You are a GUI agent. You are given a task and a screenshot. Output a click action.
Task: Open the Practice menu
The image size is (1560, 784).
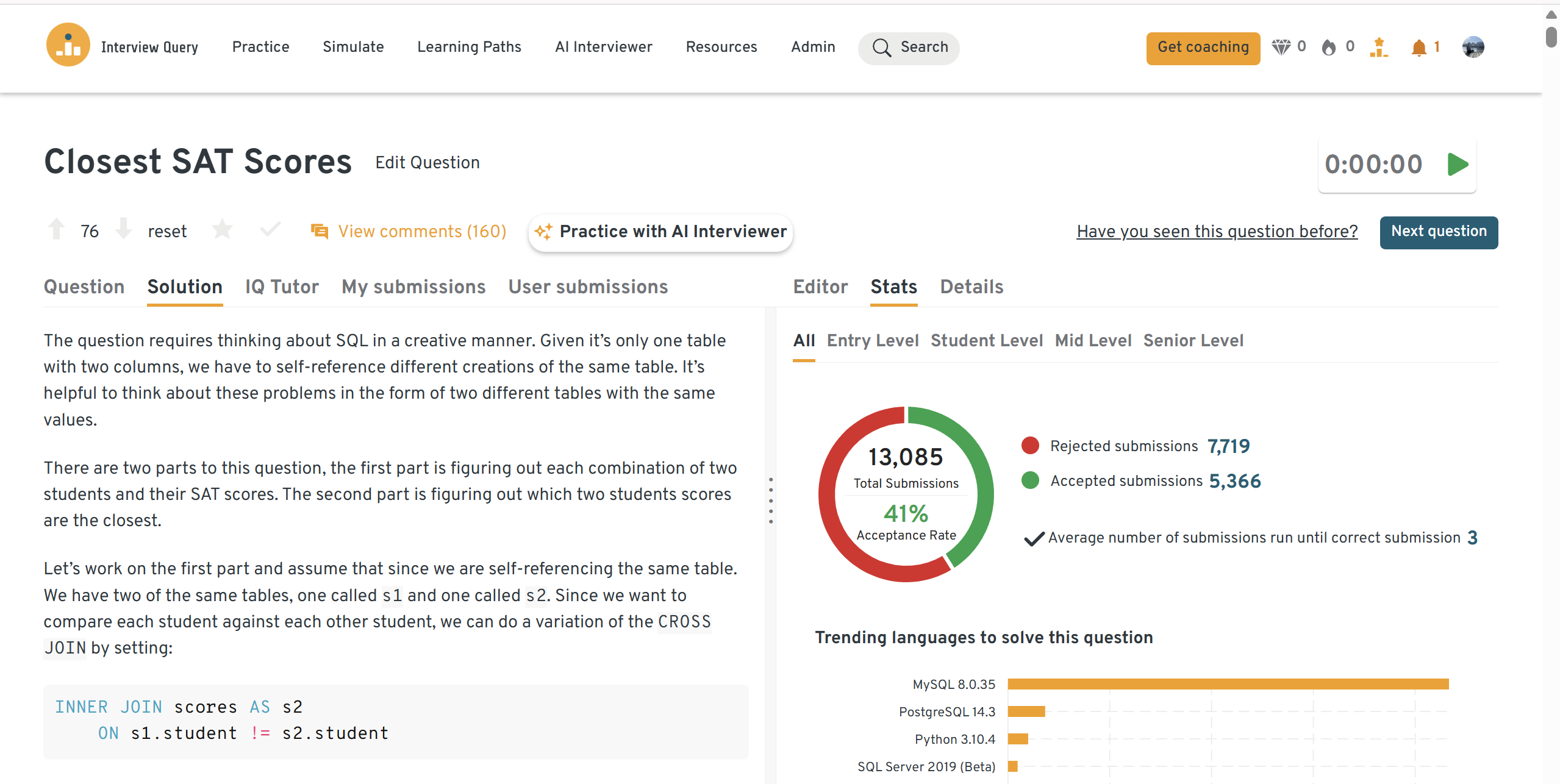260,47
